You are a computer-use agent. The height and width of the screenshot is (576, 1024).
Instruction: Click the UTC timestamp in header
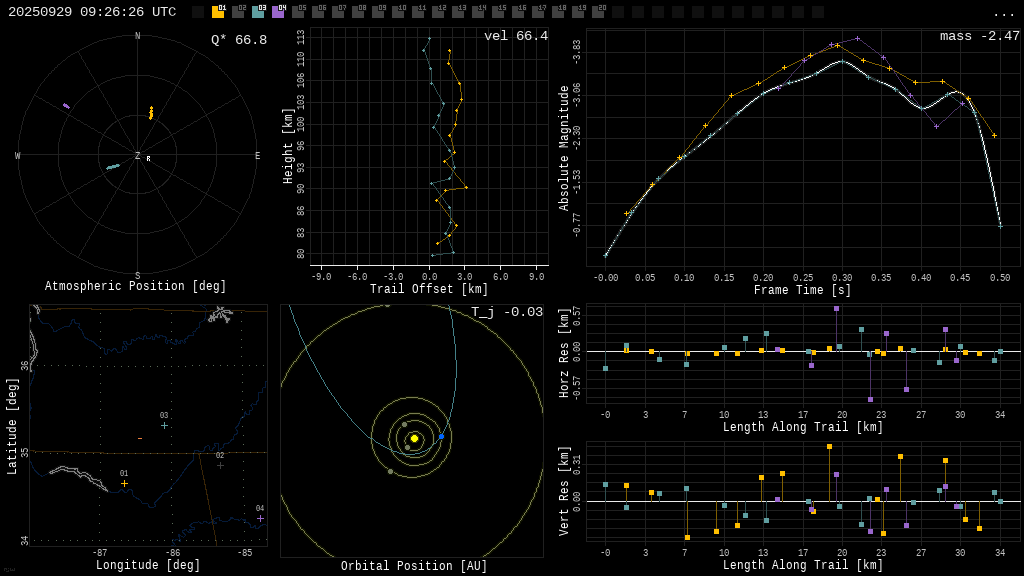pos(92,12)
